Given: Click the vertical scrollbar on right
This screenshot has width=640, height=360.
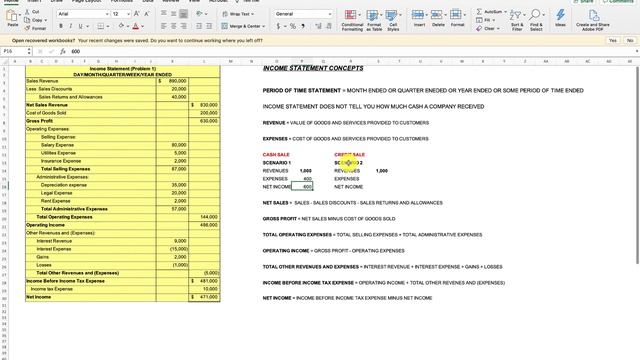Looking at the screenshot, I should click(x=637, y=165).
